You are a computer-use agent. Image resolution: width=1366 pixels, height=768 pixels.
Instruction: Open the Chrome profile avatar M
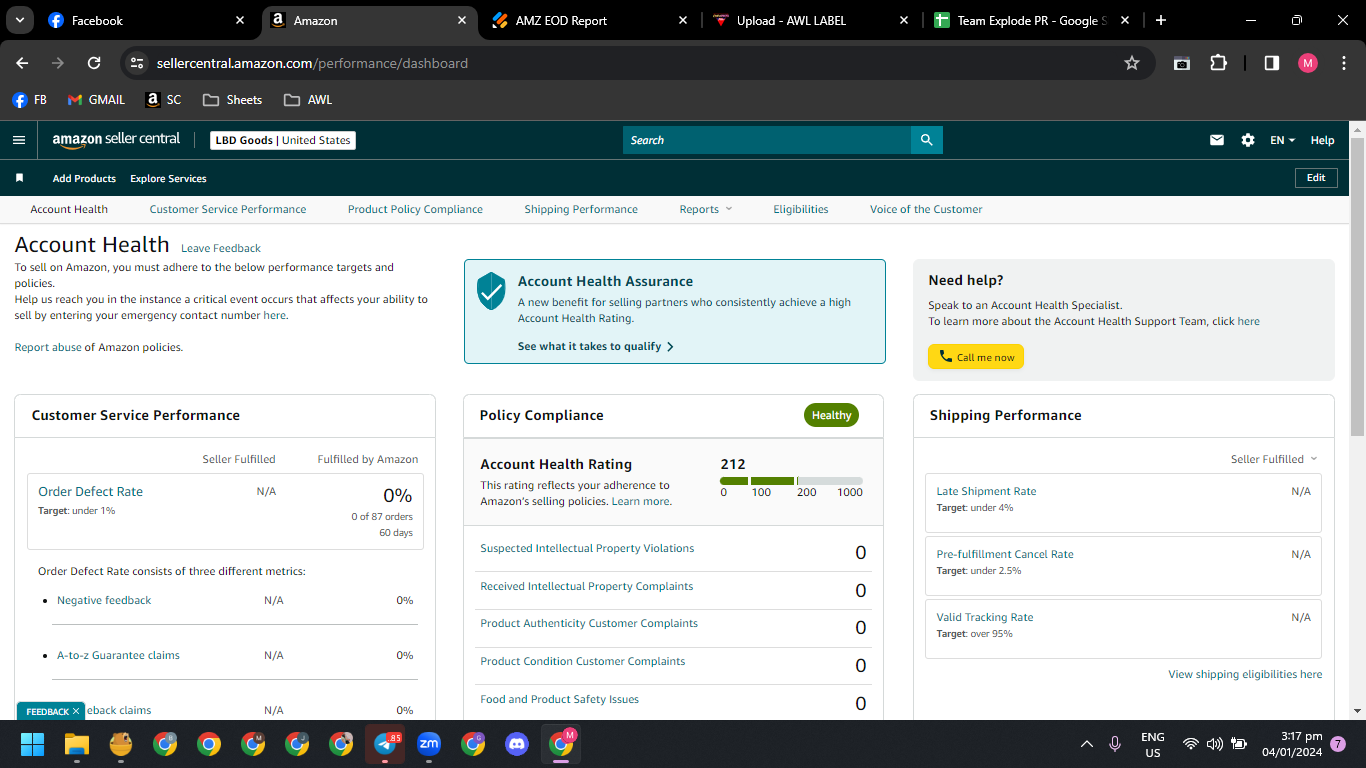(x=1308, y=63)
